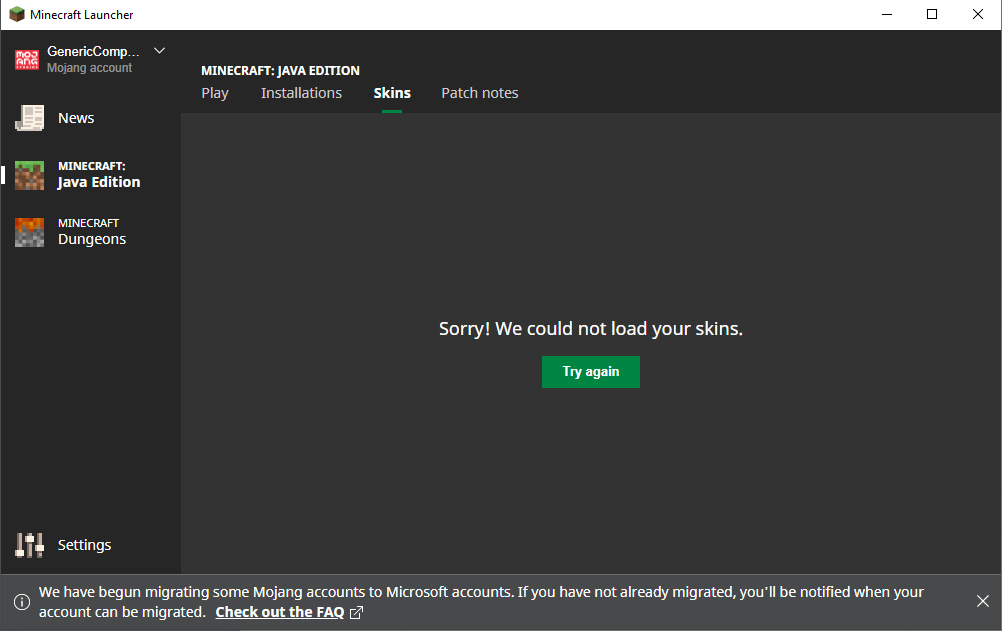Click the external link icon beside FAQ

tap(357, 612)
